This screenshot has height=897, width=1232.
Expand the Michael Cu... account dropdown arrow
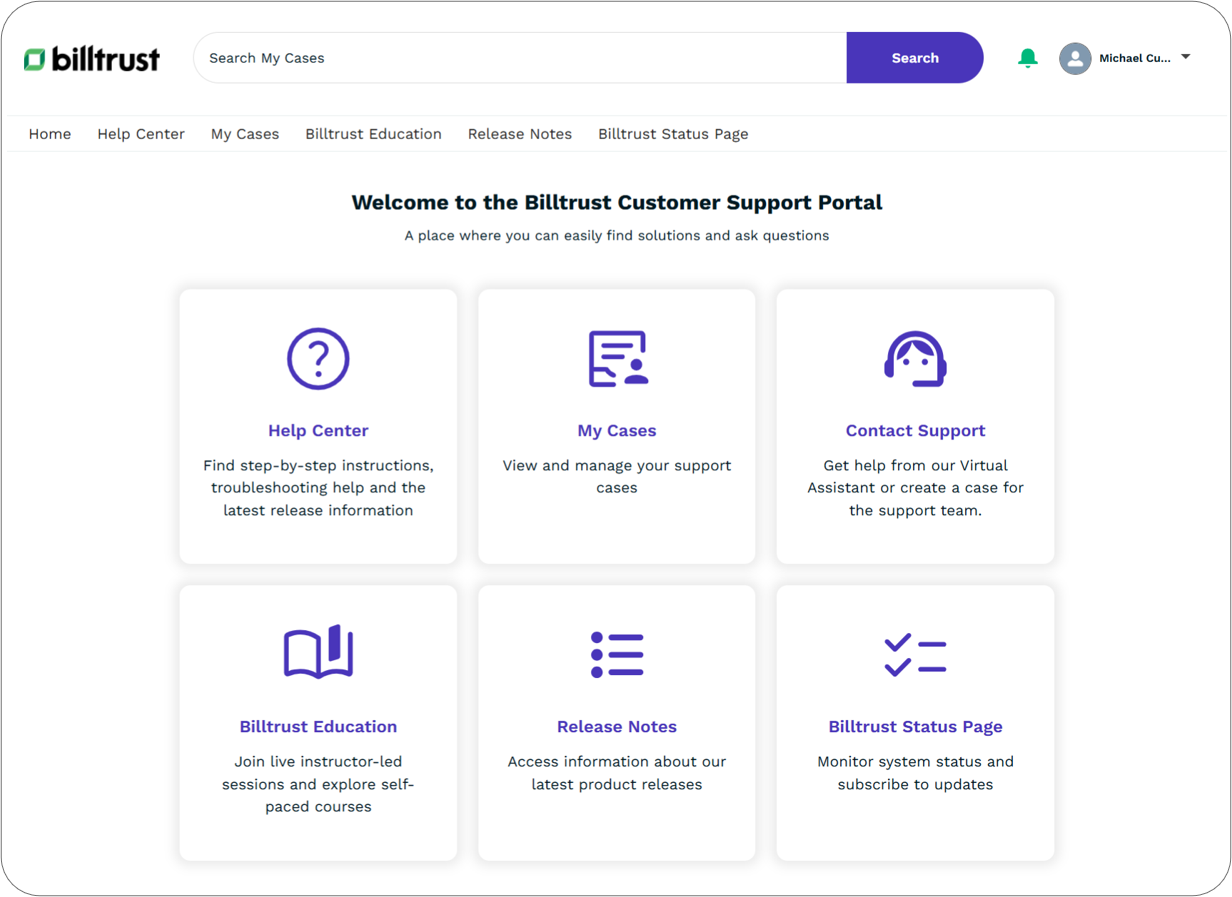pos(1186,57)
